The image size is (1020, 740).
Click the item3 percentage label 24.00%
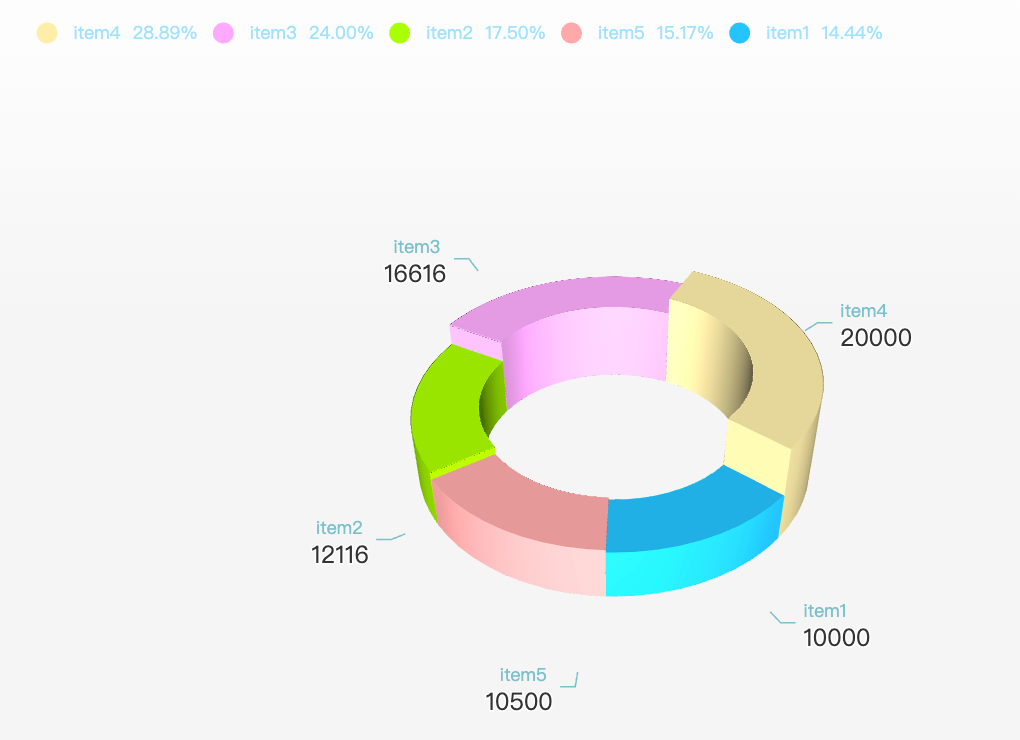coord(343,32)
